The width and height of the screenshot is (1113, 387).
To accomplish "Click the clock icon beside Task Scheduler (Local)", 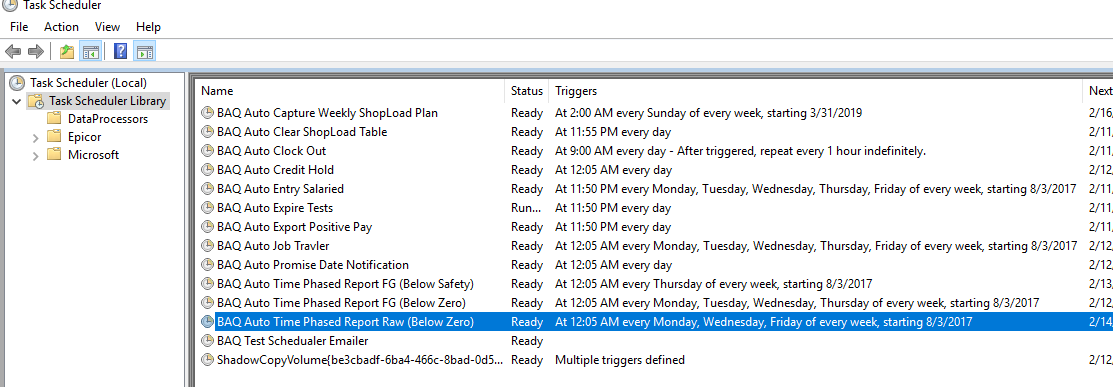I will 17,82.
